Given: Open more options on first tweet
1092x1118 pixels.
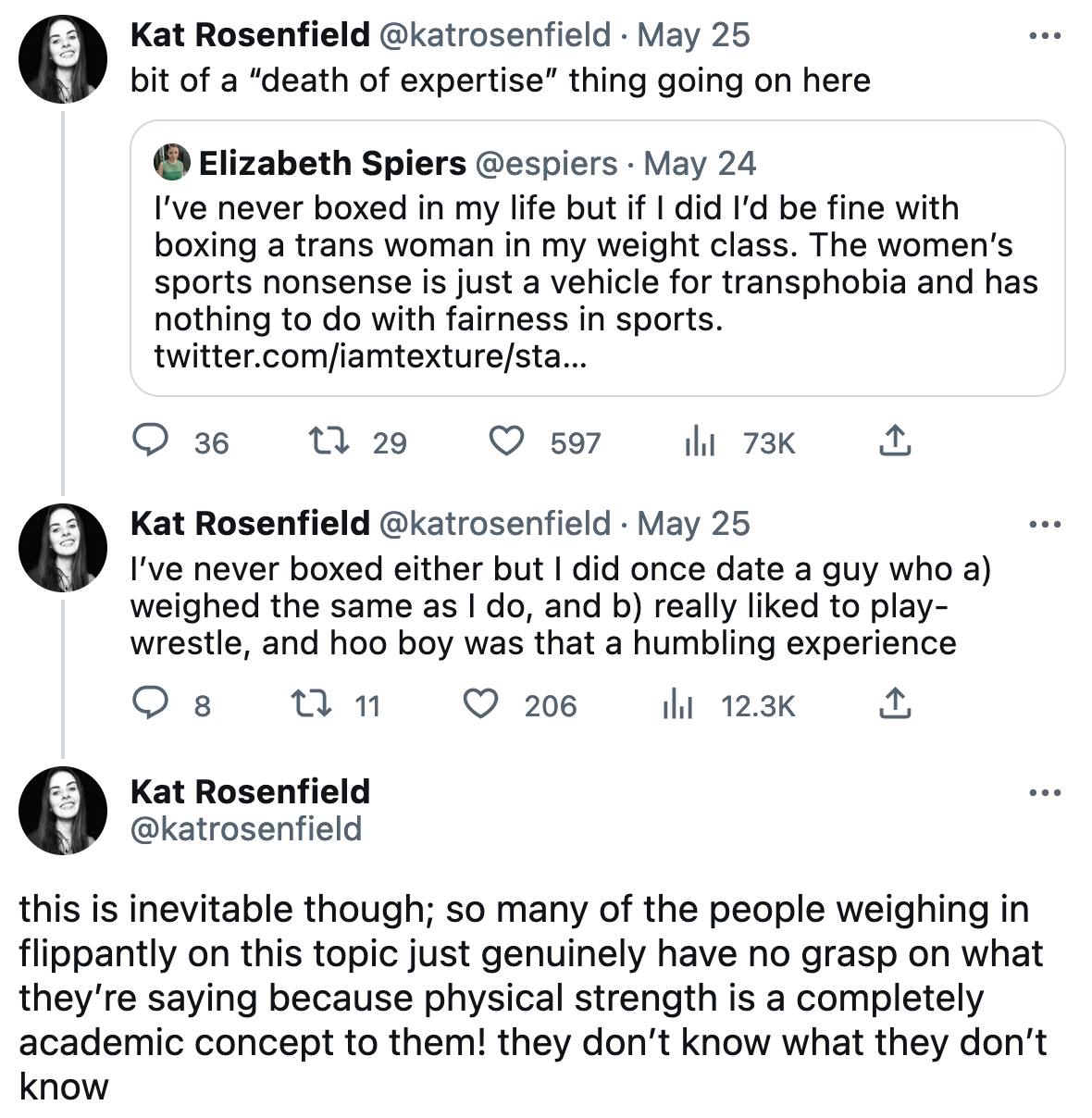Looking at the screenshot, I should (1045, 37).
